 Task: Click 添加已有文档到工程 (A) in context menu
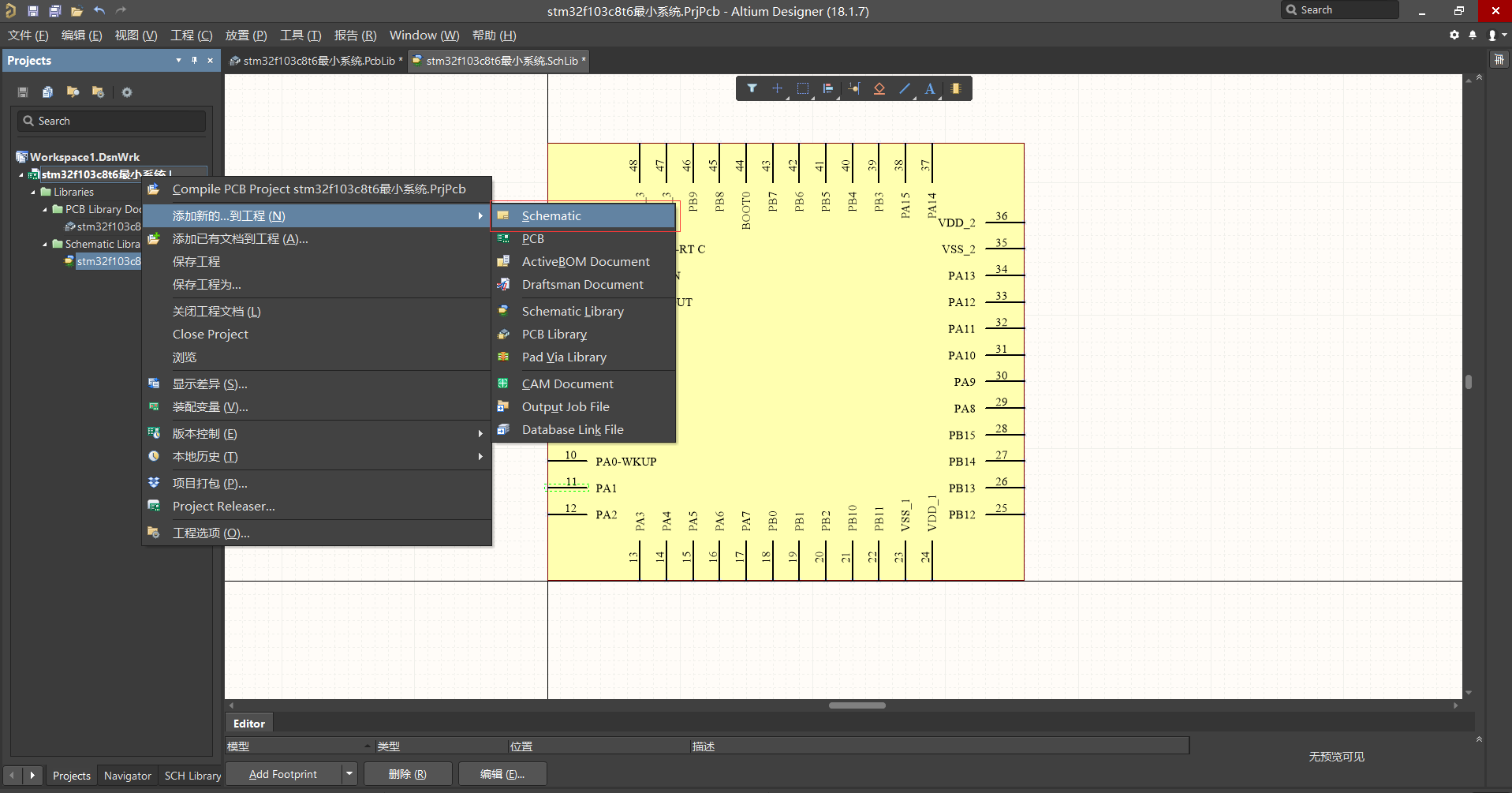[x=317, y=238]
